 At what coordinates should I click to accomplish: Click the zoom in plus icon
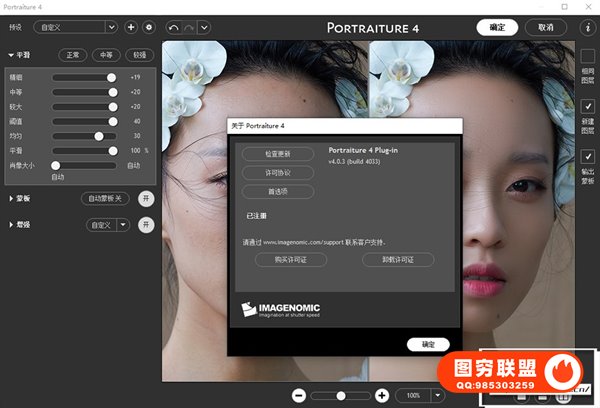tap(381, 396)
